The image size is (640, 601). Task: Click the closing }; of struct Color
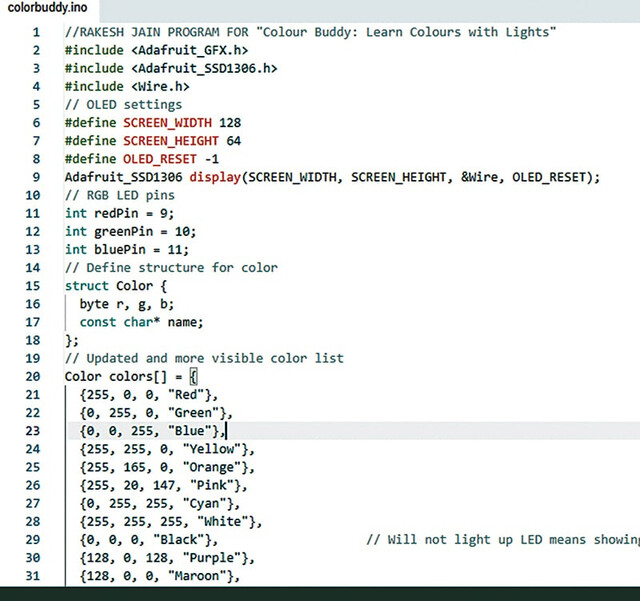(x=72, y=340)
